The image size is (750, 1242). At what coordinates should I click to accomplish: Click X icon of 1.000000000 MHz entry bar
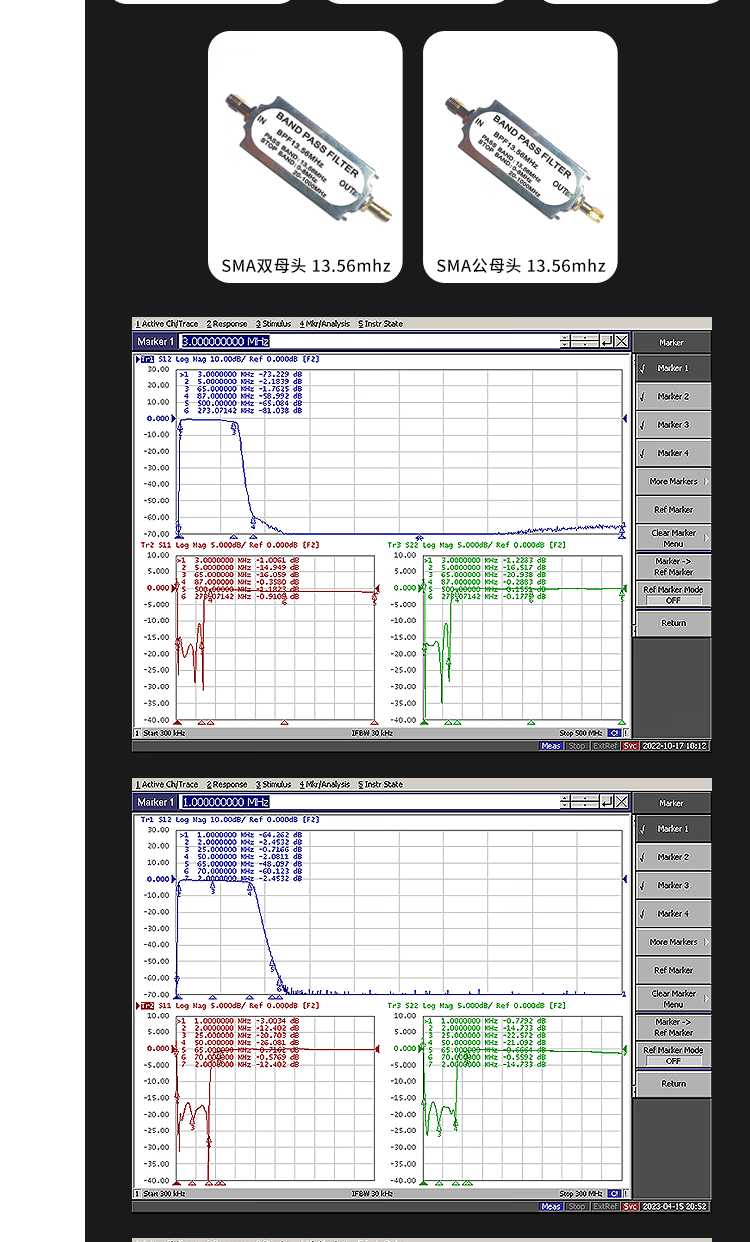(622, 802)
